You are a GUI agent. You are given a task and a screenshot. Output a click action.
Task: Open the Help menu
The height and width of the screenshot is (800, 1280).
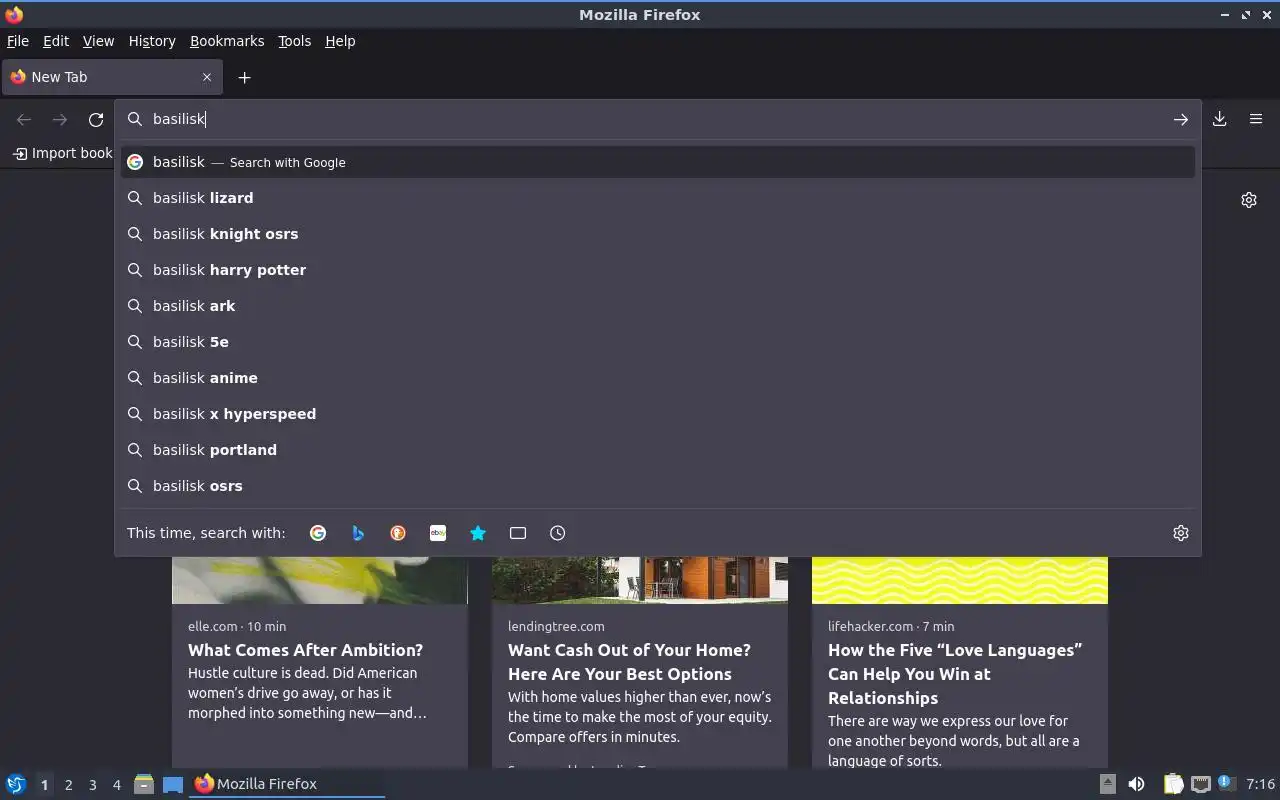click(340, 41)
